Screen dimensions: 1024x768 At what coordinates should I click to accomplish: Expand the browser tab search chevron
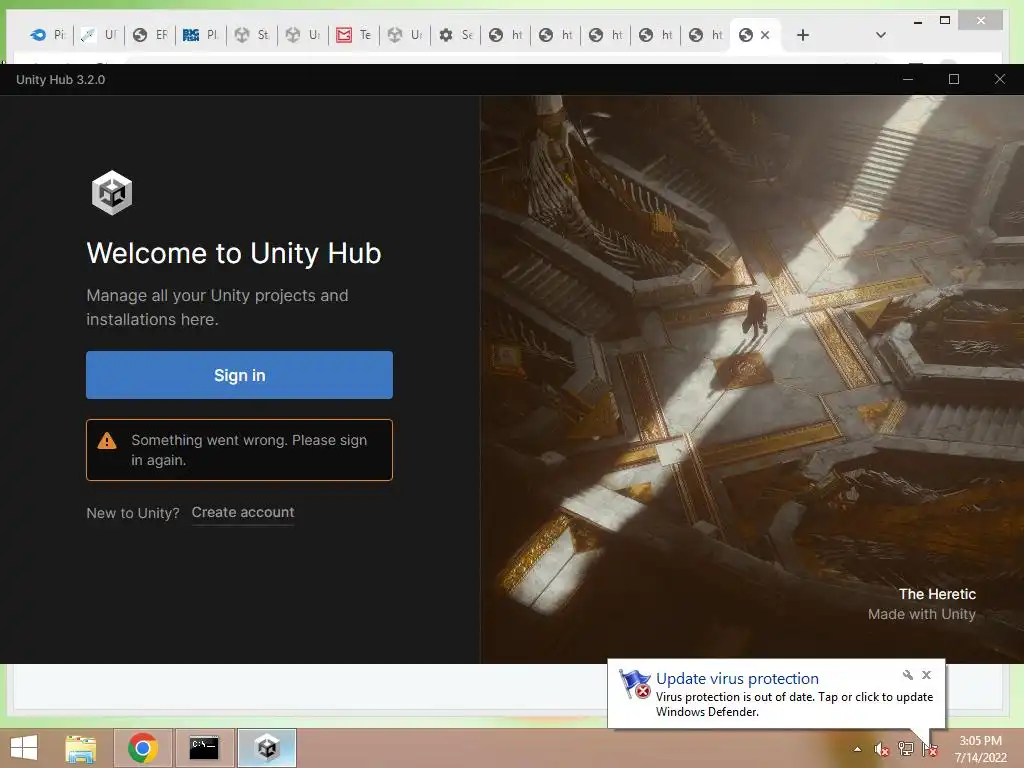click(880, 35)
